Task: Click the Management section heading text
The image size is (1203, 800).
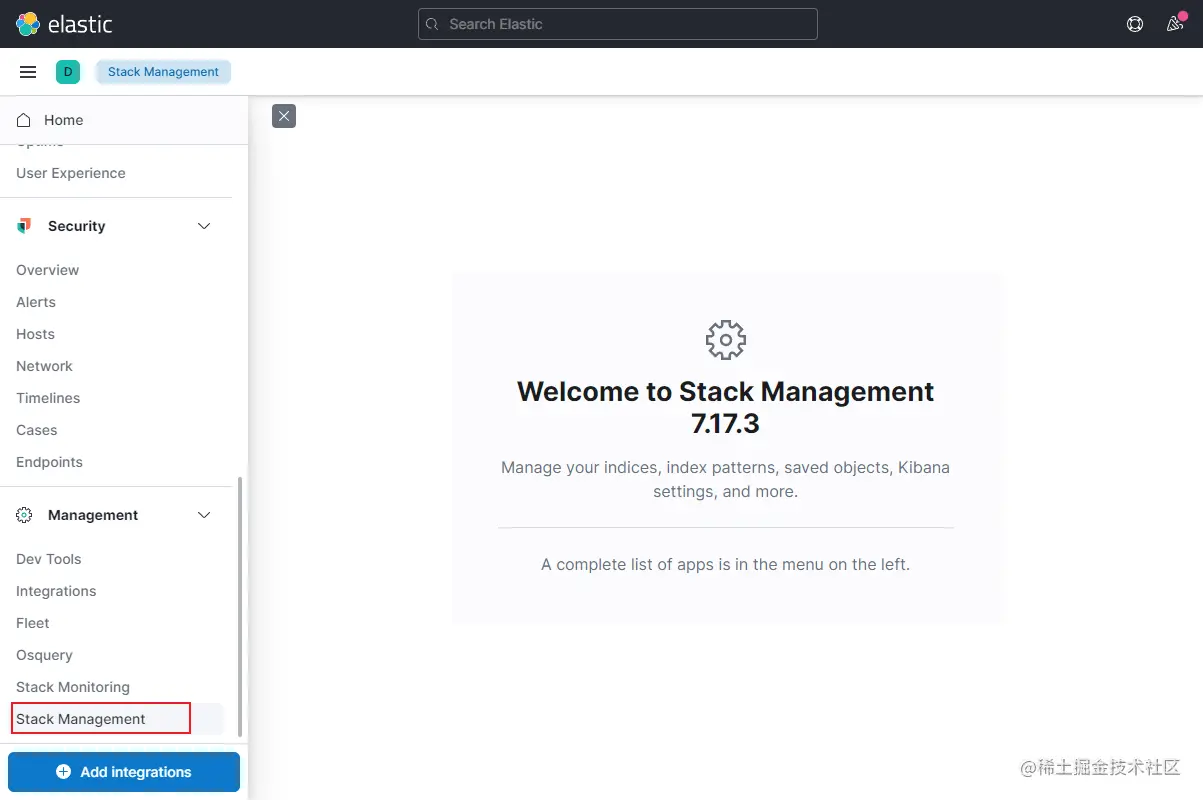Action: click(x=93, y=515)
